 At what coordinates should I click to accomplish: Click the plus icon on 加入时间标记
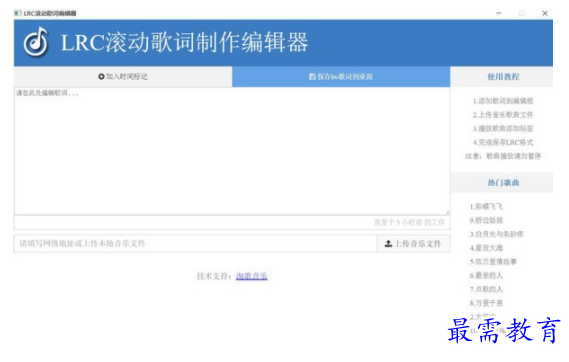(101, 77)
